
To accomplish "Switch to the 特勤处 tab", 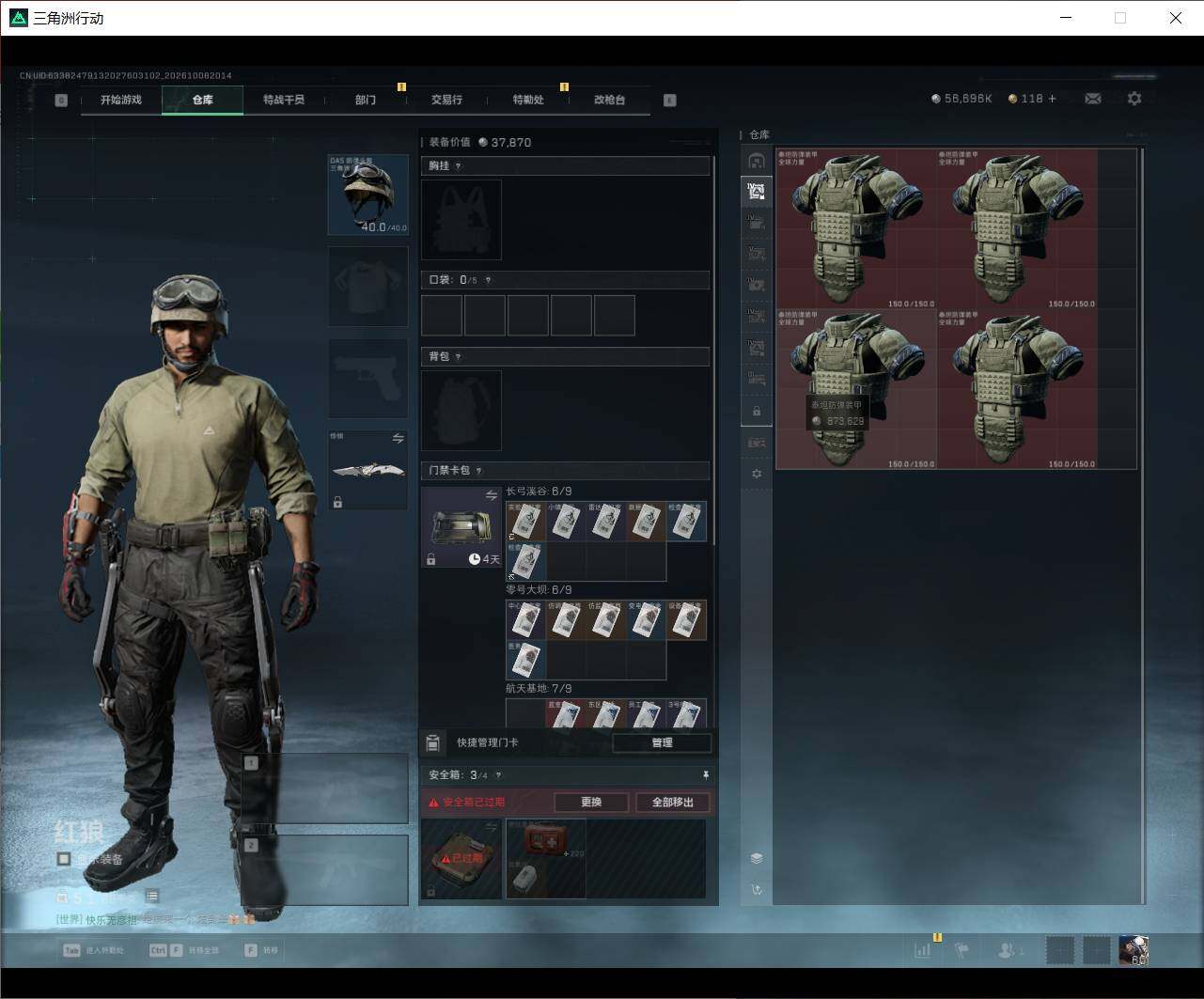I will tap(528, 100).
